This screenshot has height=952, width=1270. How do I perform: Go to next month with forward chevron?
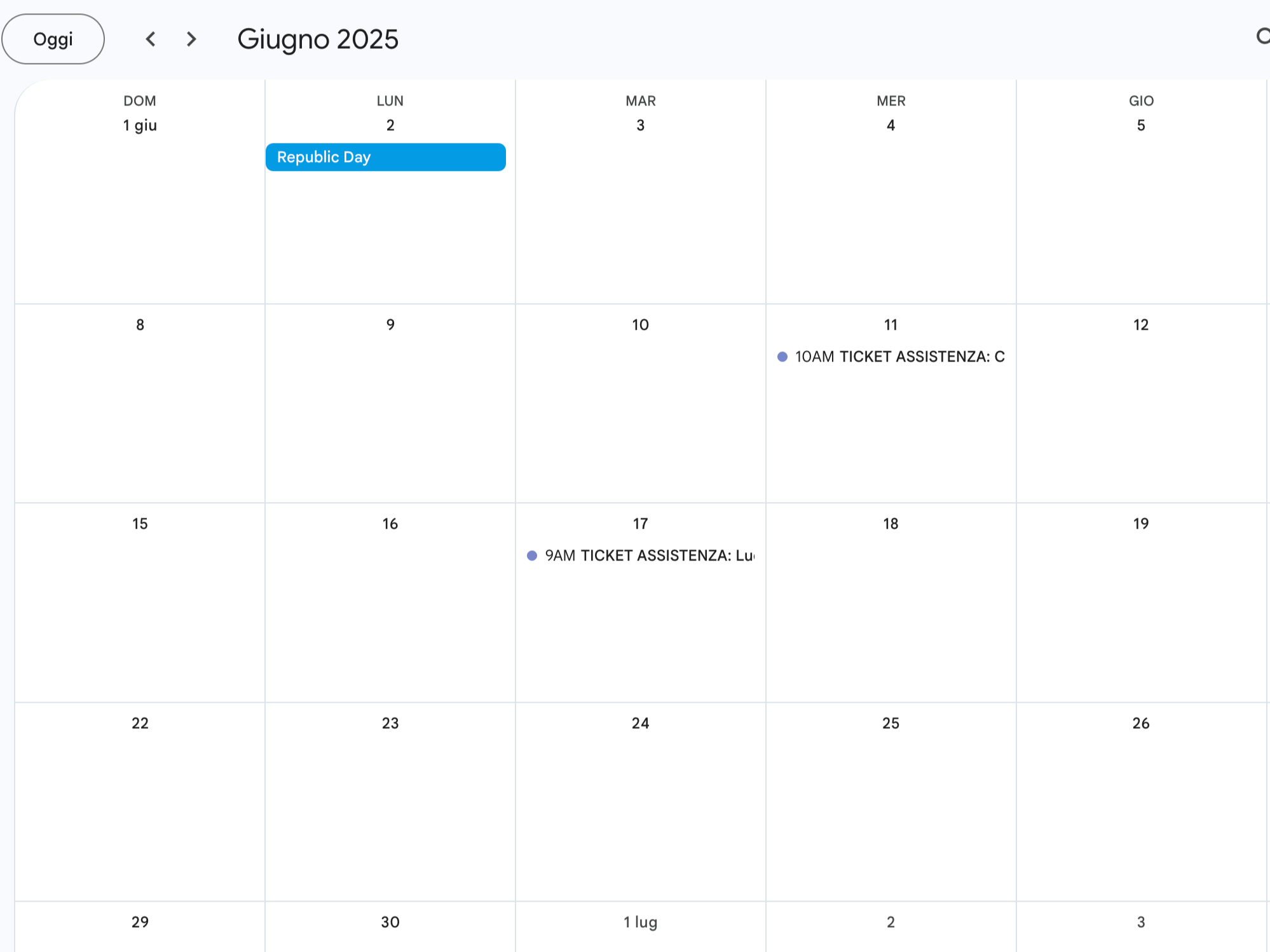pos(191,39)
